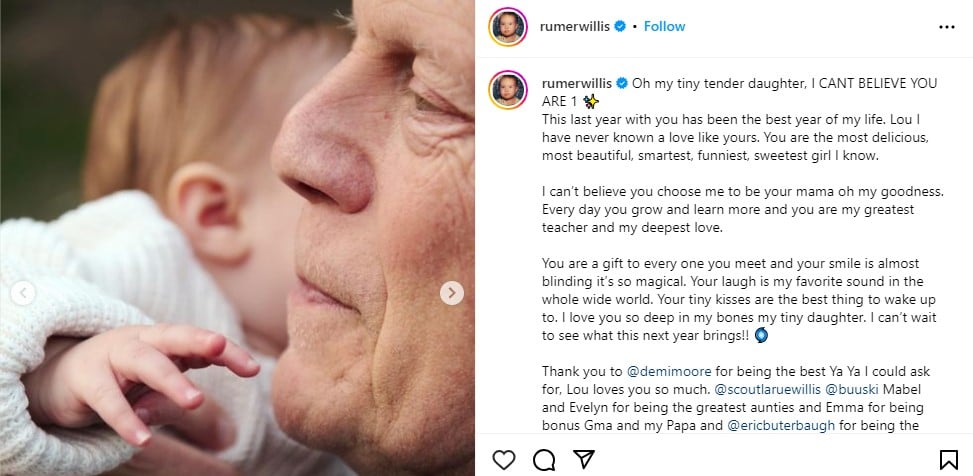The width and height of the screenshot is (973, 476).
Task: Follow the rumerwillis account
Action: (x=664, y=26)
